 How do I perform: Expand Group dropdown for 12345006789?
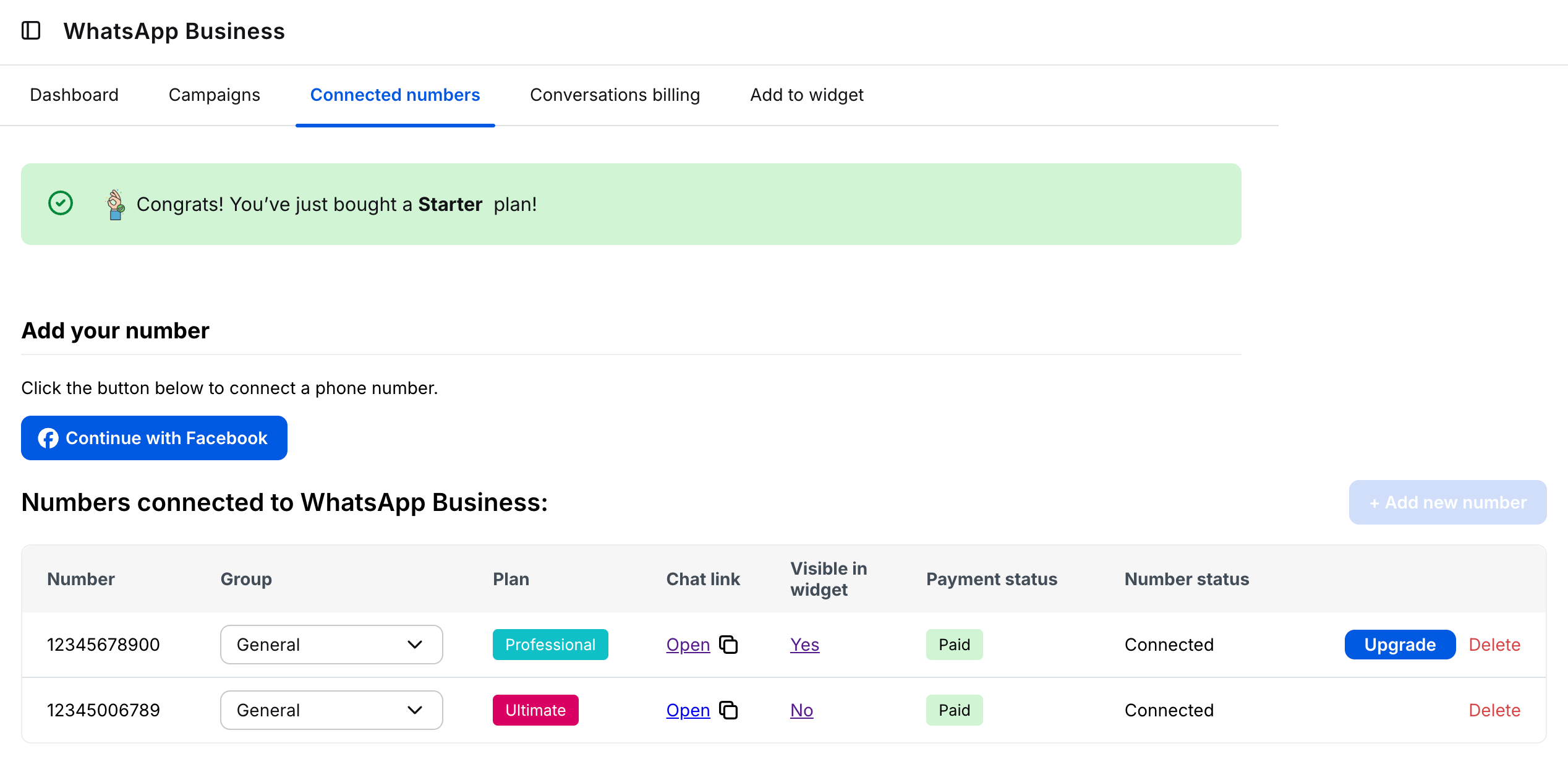(331, 710)
